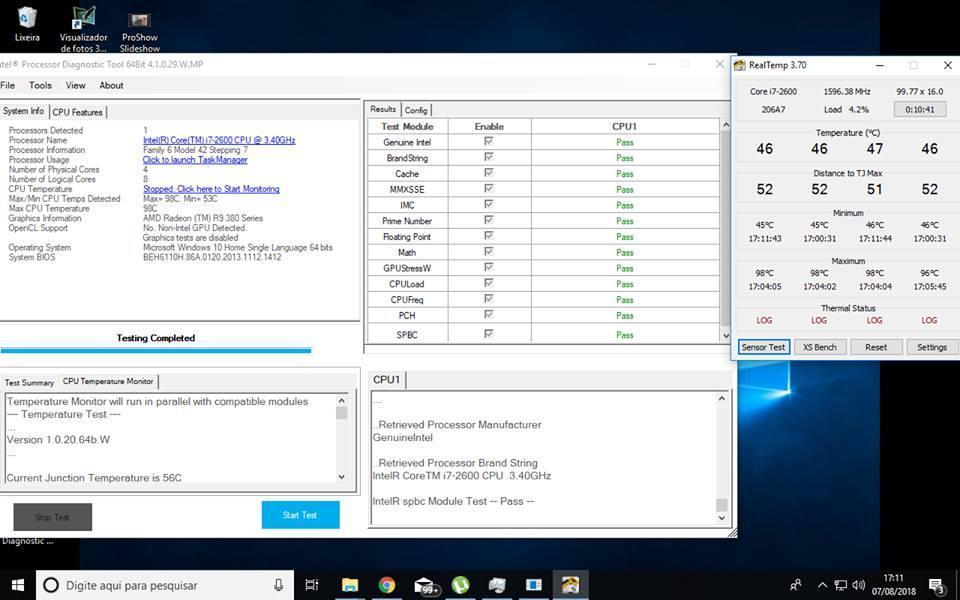The image size is (960, 600).
Task: Toggle BrandString test checkbox
Action: pyautogui.click(x=489, y=157)
